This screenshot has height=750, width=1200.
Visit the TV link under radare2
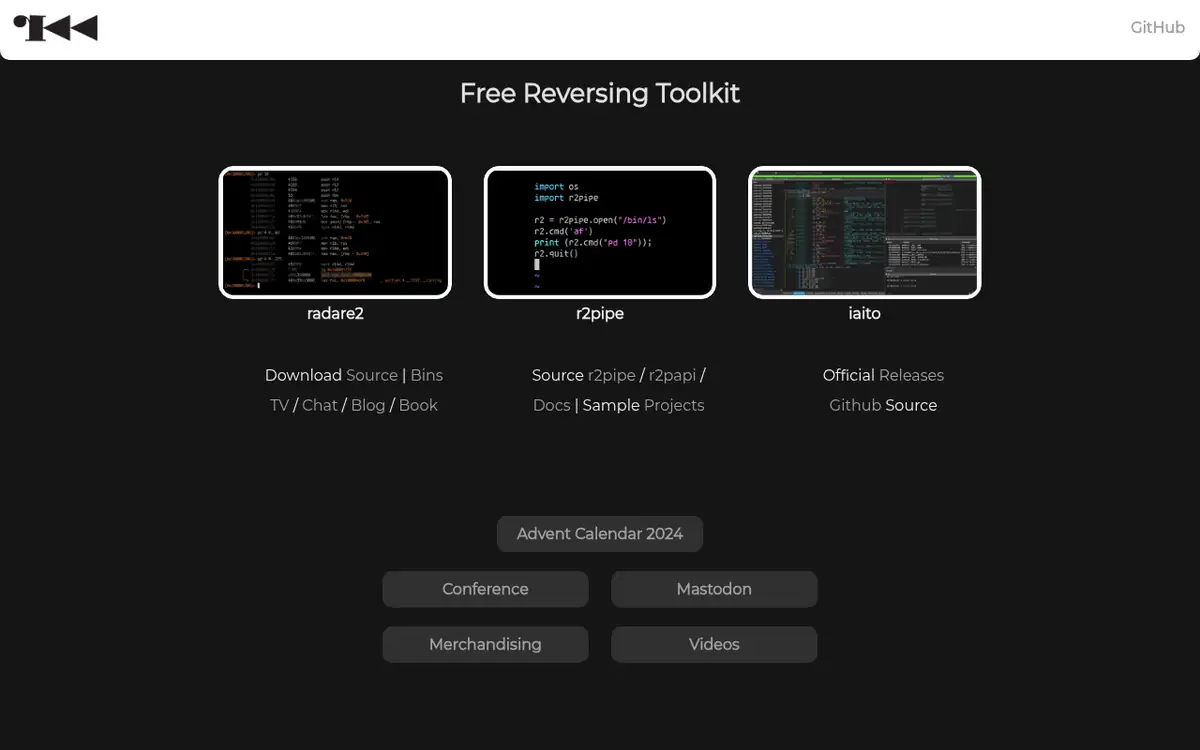pos(279,405)
